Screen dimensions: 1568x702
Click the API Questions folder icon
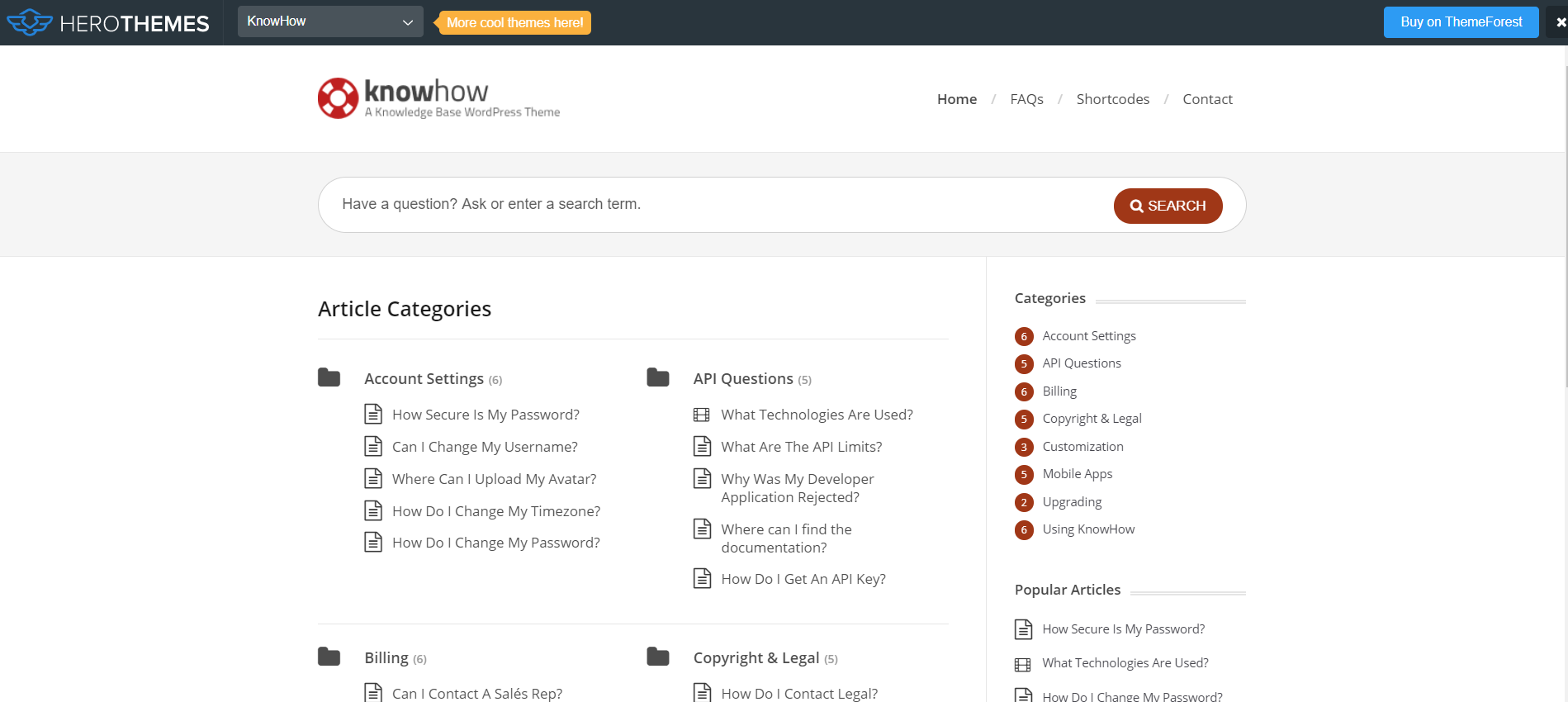[657, 377]
